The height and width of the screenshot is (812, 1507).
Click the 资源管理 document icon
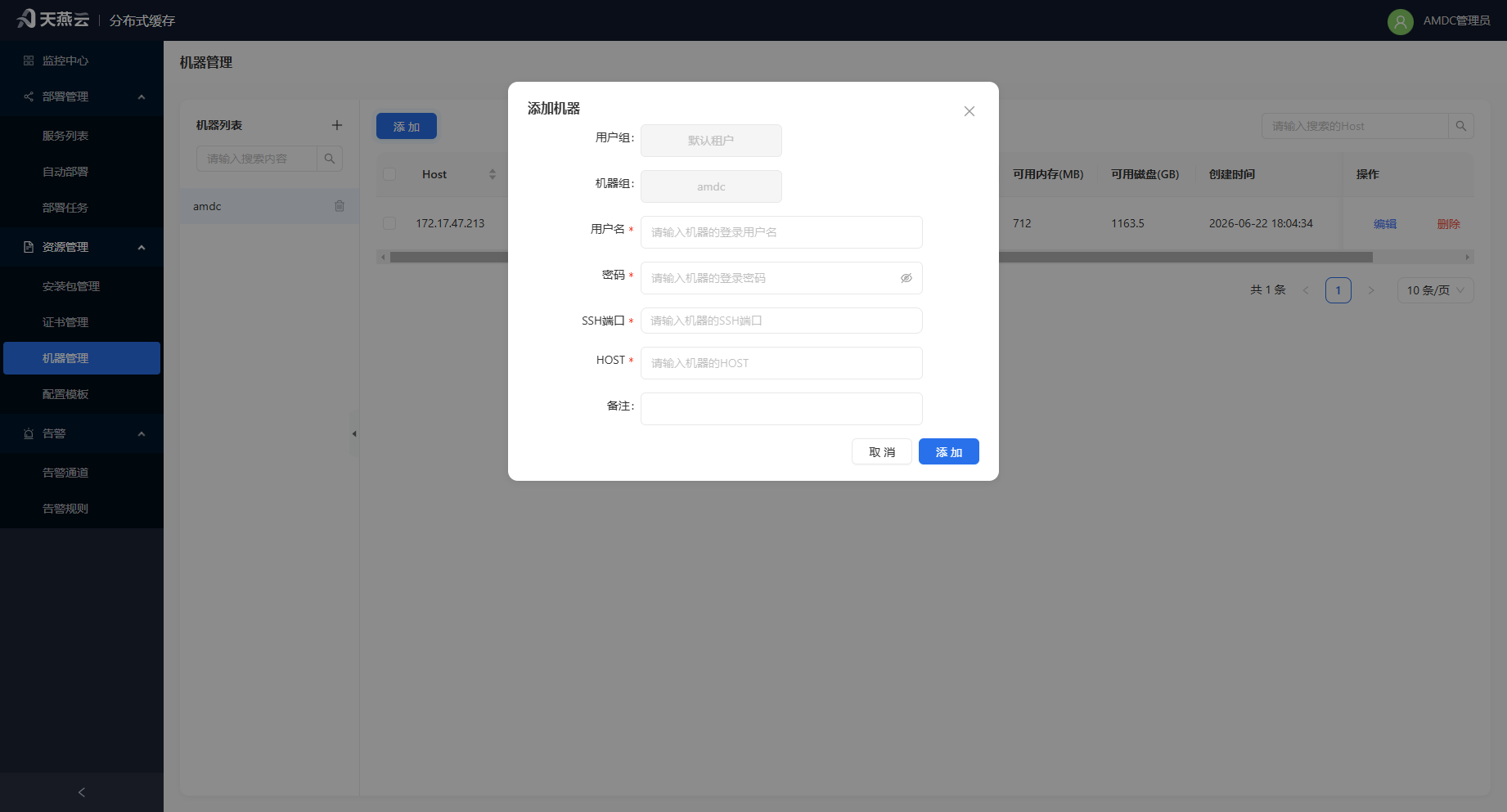29,247
